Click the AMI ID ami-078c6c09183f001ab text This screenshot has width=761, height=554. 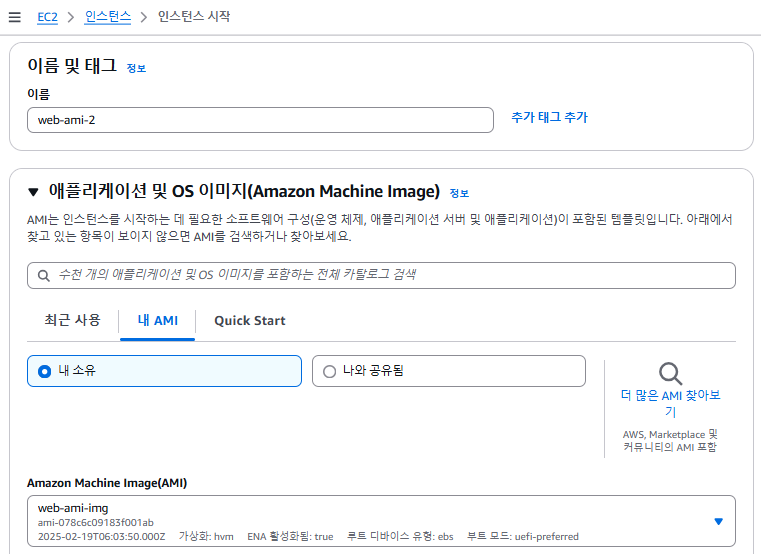pyautogui.click(x=96, y=522)
